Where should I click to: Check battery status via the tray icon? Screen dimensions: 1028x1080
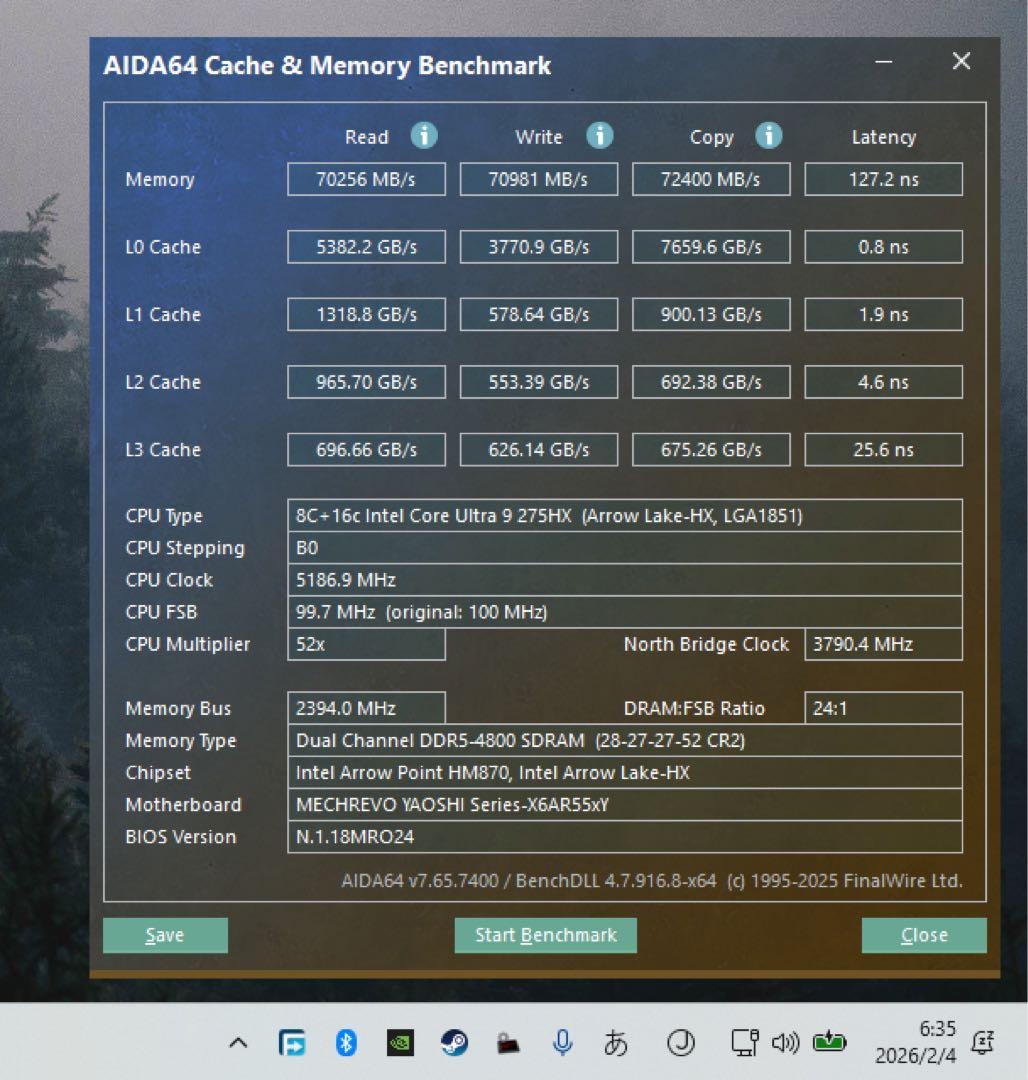[828, 1042]
